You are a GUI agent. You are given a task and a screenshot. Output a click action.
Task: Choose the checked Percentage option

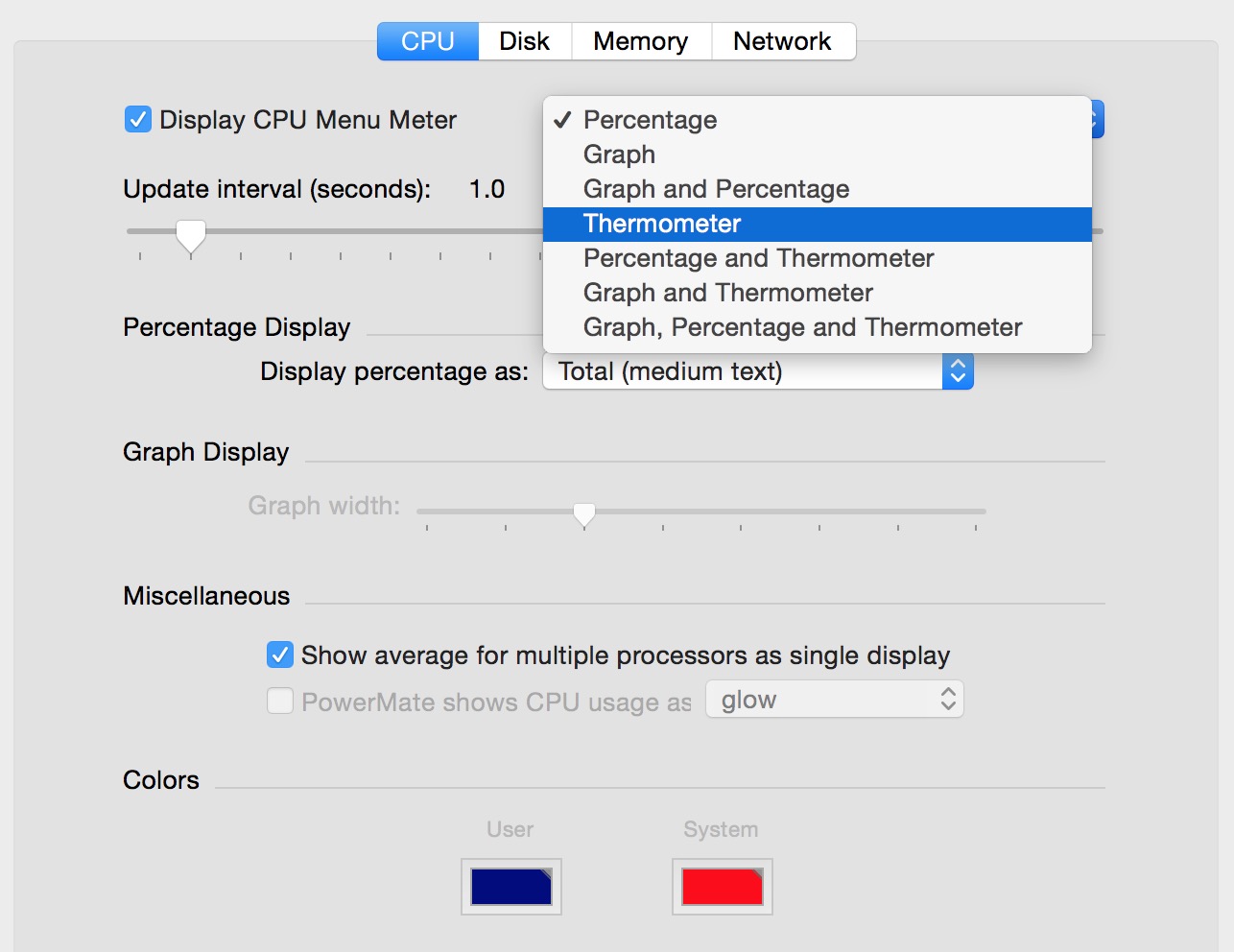click(650, 120)
